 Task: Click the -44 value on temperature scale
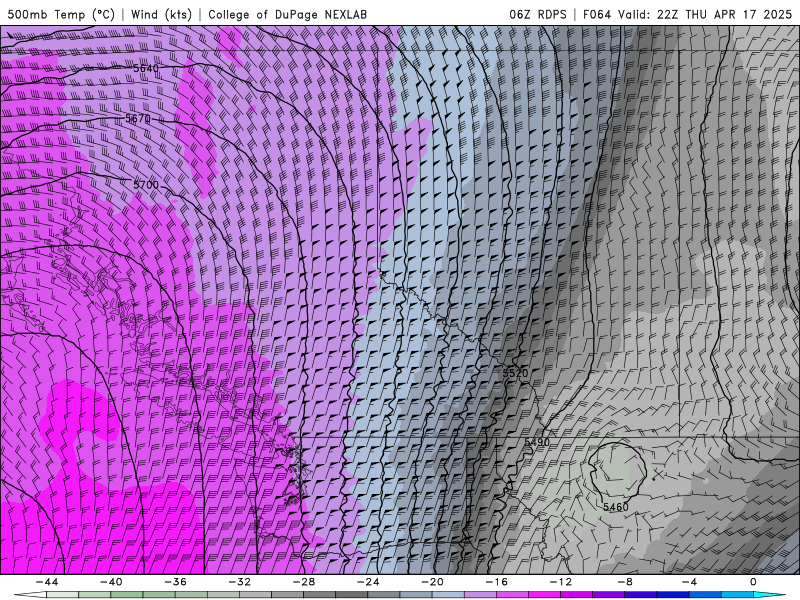point(47,582)
